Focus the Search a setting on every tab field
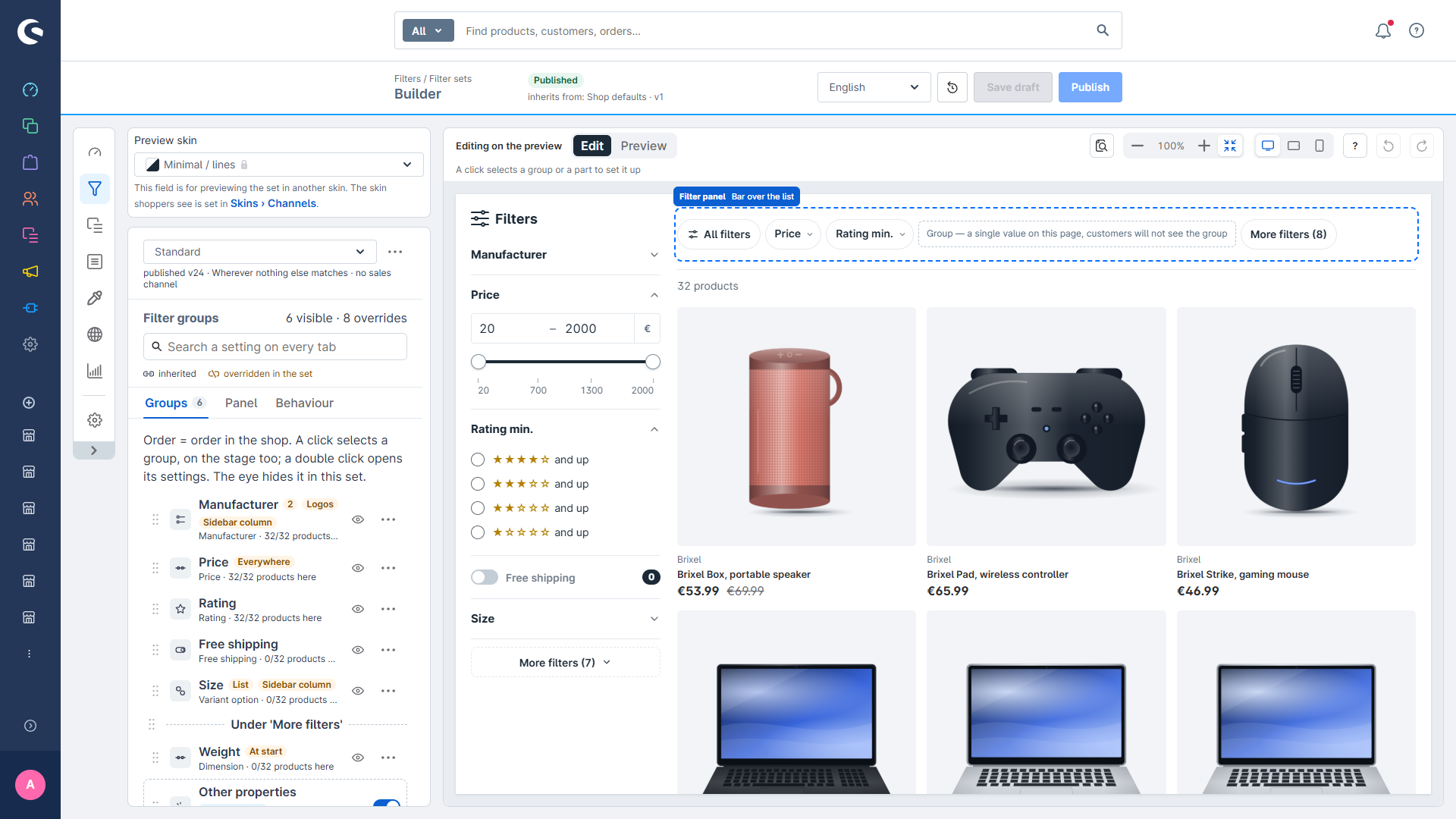The width and height of the screenshot is (1456, 819). point(275,347)
